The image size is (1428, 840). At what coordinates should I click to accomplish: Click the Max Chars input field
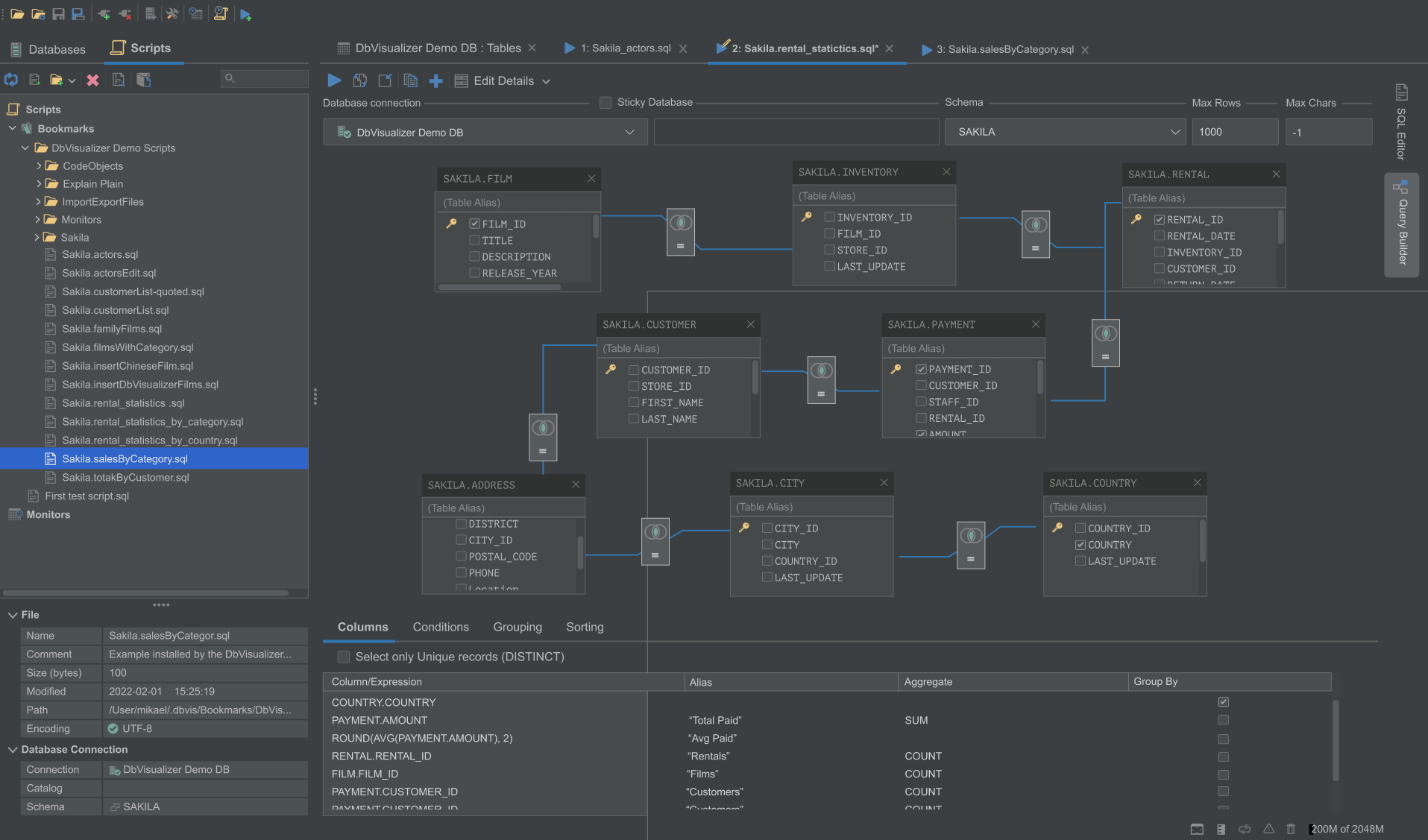pos(1328,132)
